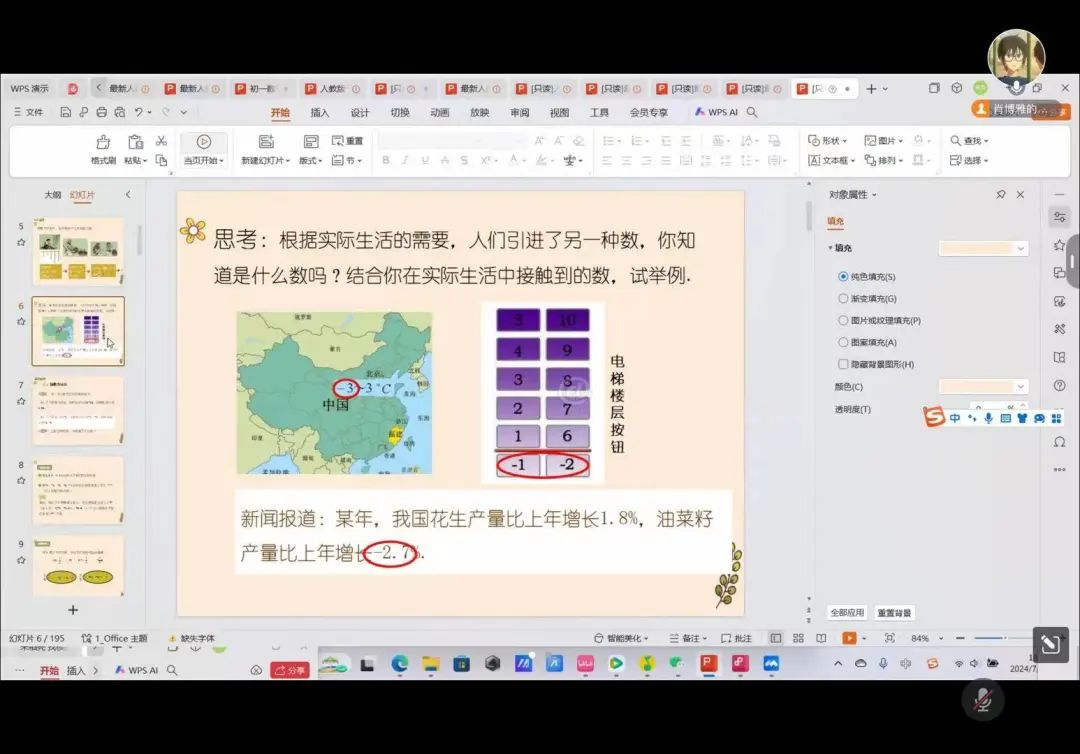Switch to the Animation (动画) ribbon tab
Screen dimensions: 1080x754
tap(440, 113)
